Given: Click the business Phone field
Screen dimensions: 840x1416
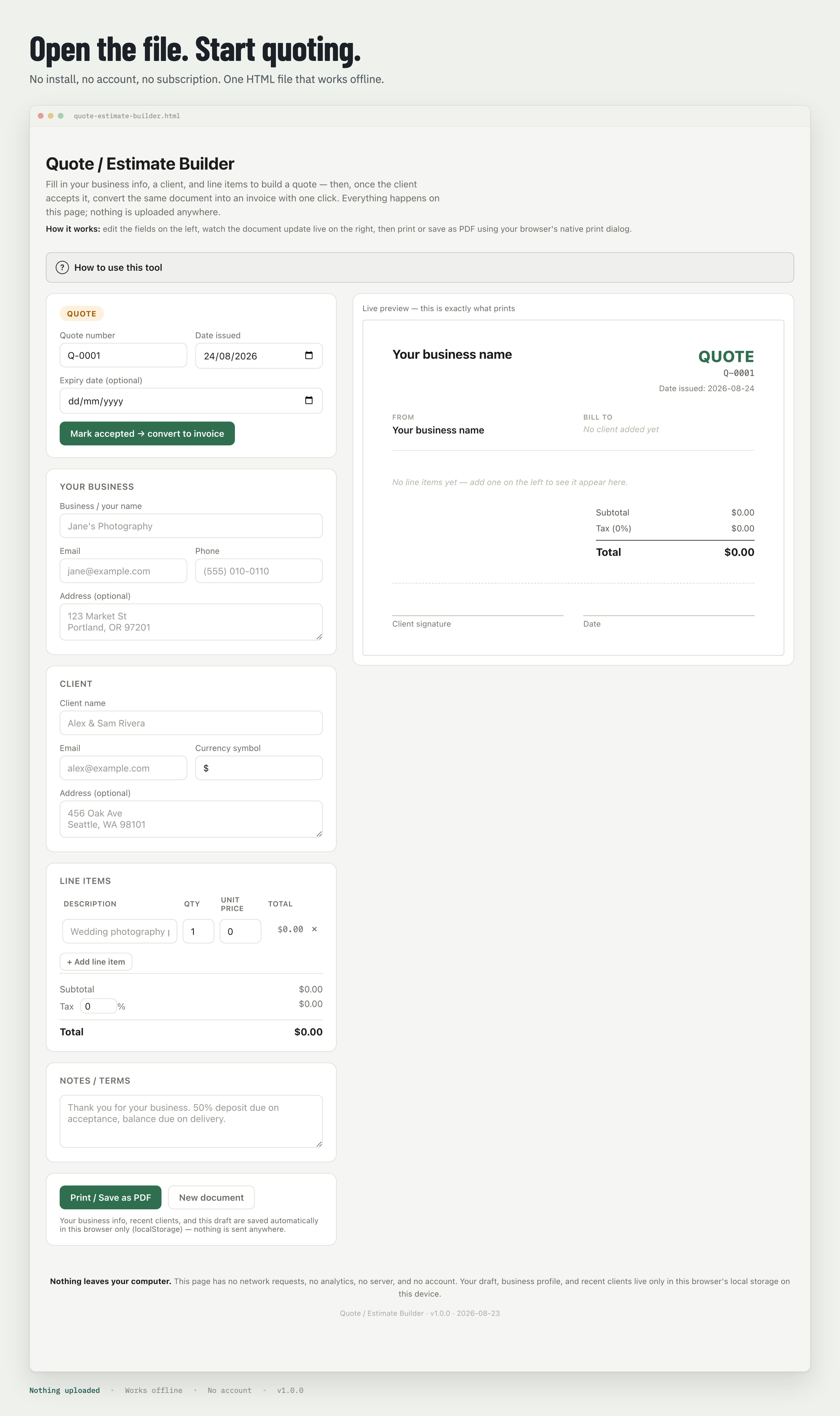Looking at the screenshot, I should tap(259, 571).
